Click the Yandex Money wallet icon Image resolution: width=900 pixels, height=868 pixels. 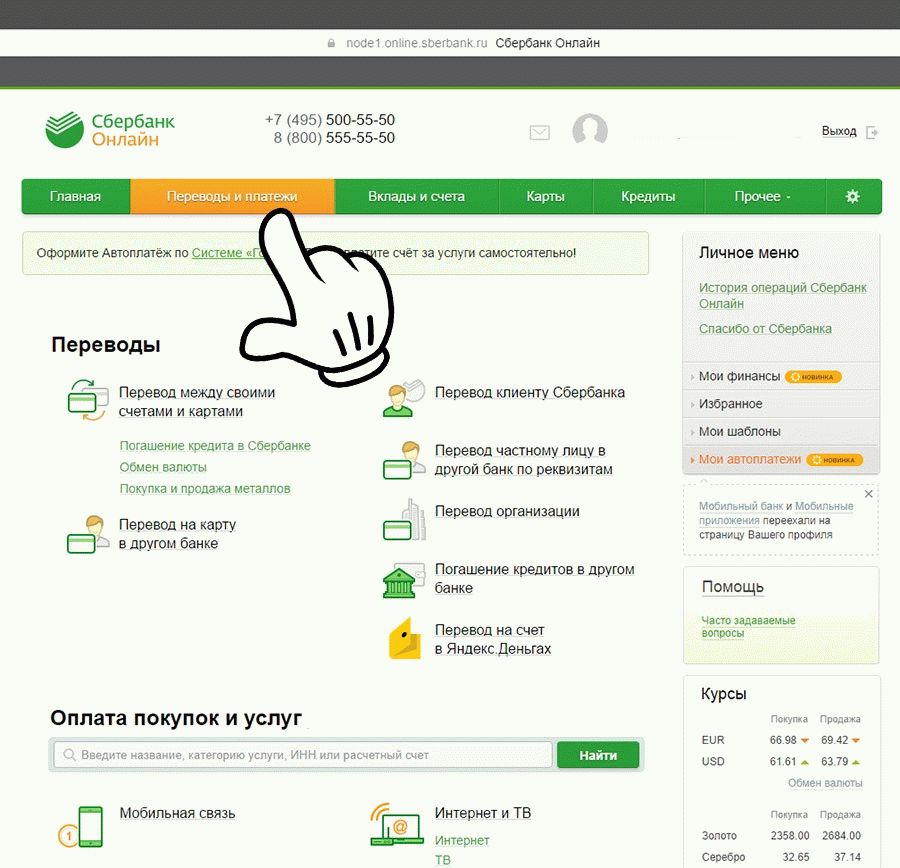point(404,639)
